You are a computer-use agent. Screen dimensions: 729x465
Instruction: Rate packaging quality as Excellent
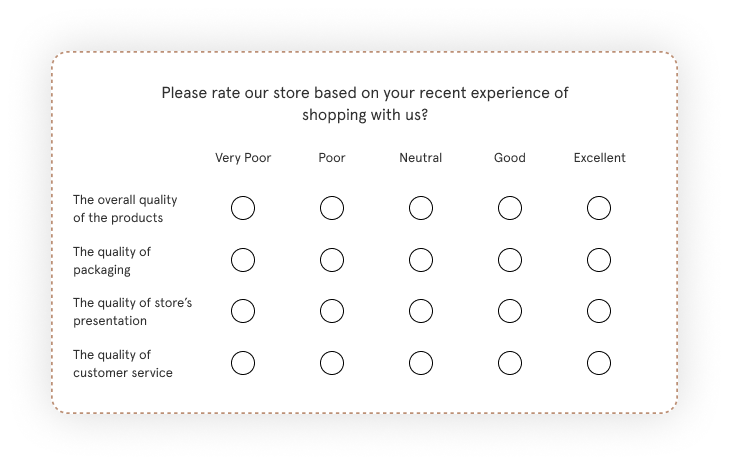point(599,260)
